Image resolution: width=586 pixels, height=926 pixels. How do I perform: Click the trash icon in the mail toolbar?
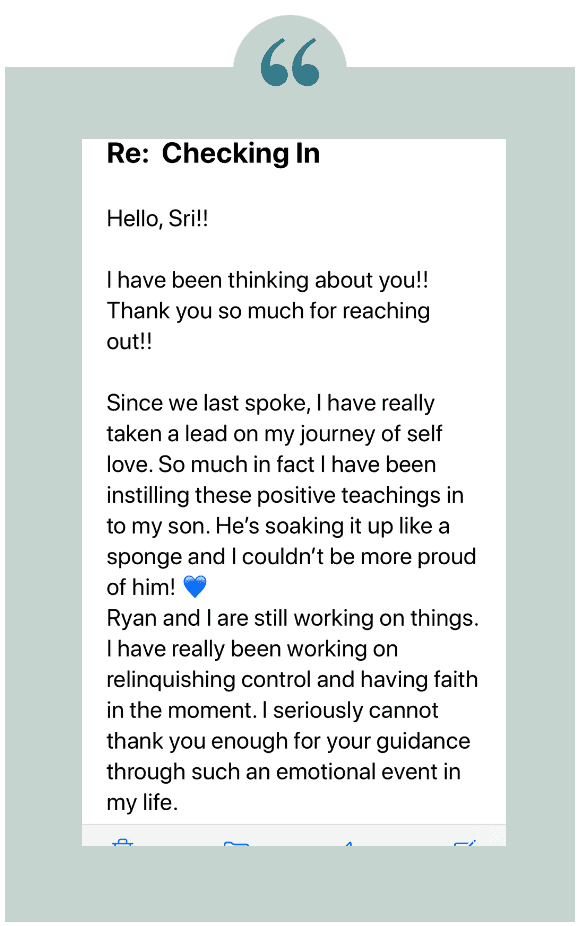coord(122,842)
